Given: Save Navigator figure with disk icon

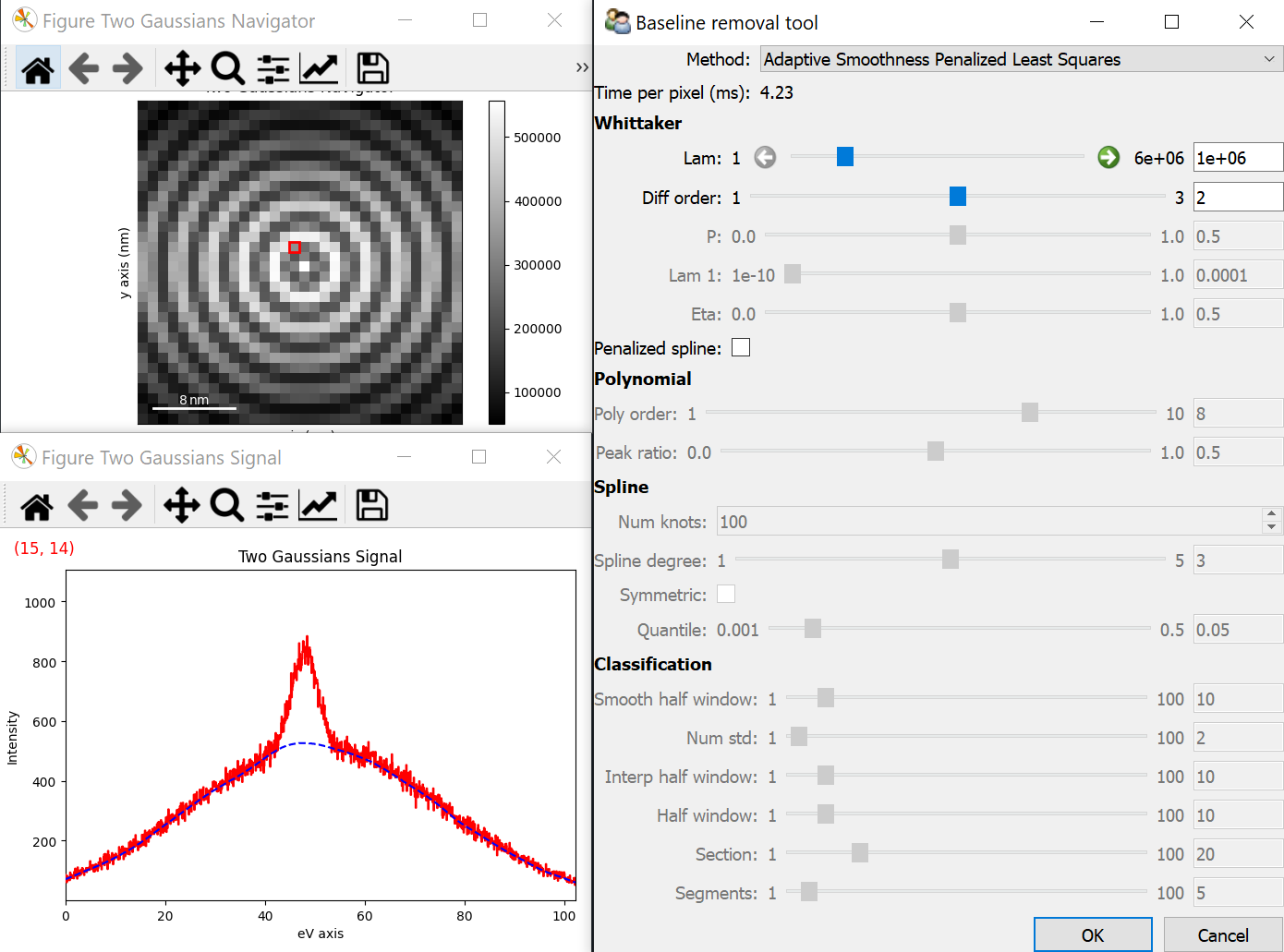Looking at the screenshot, I should [x=372, y=69].
